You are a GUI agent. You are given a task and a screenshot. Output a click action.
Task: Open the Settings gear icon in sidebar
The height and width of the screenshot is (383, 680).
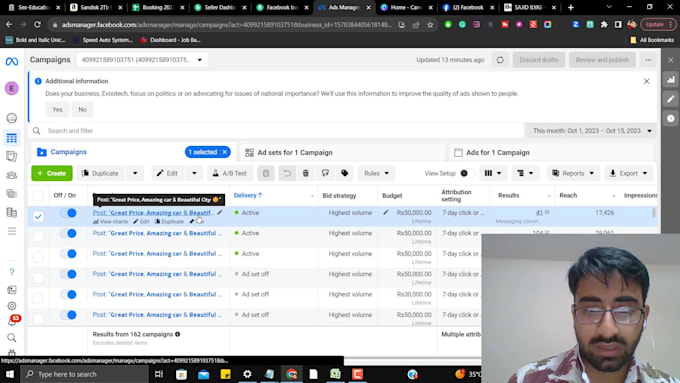[x=12, y=306]
